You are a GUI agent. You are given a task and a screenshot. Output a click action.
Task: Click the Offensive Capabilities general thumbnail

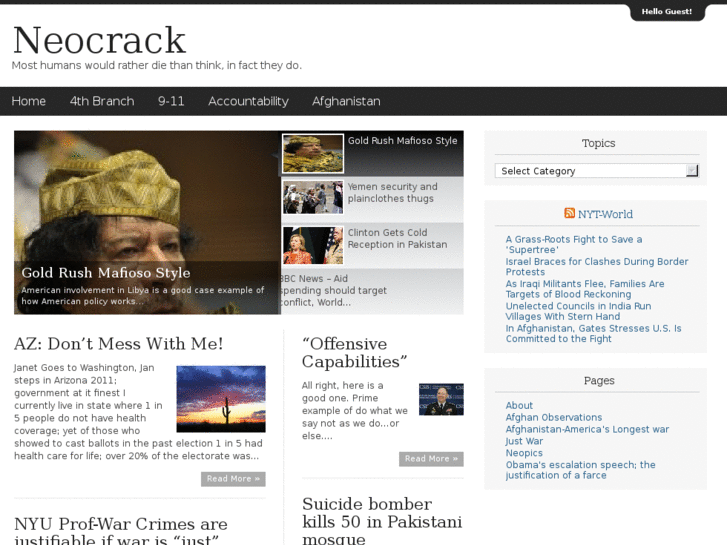[x=441, y=399]
